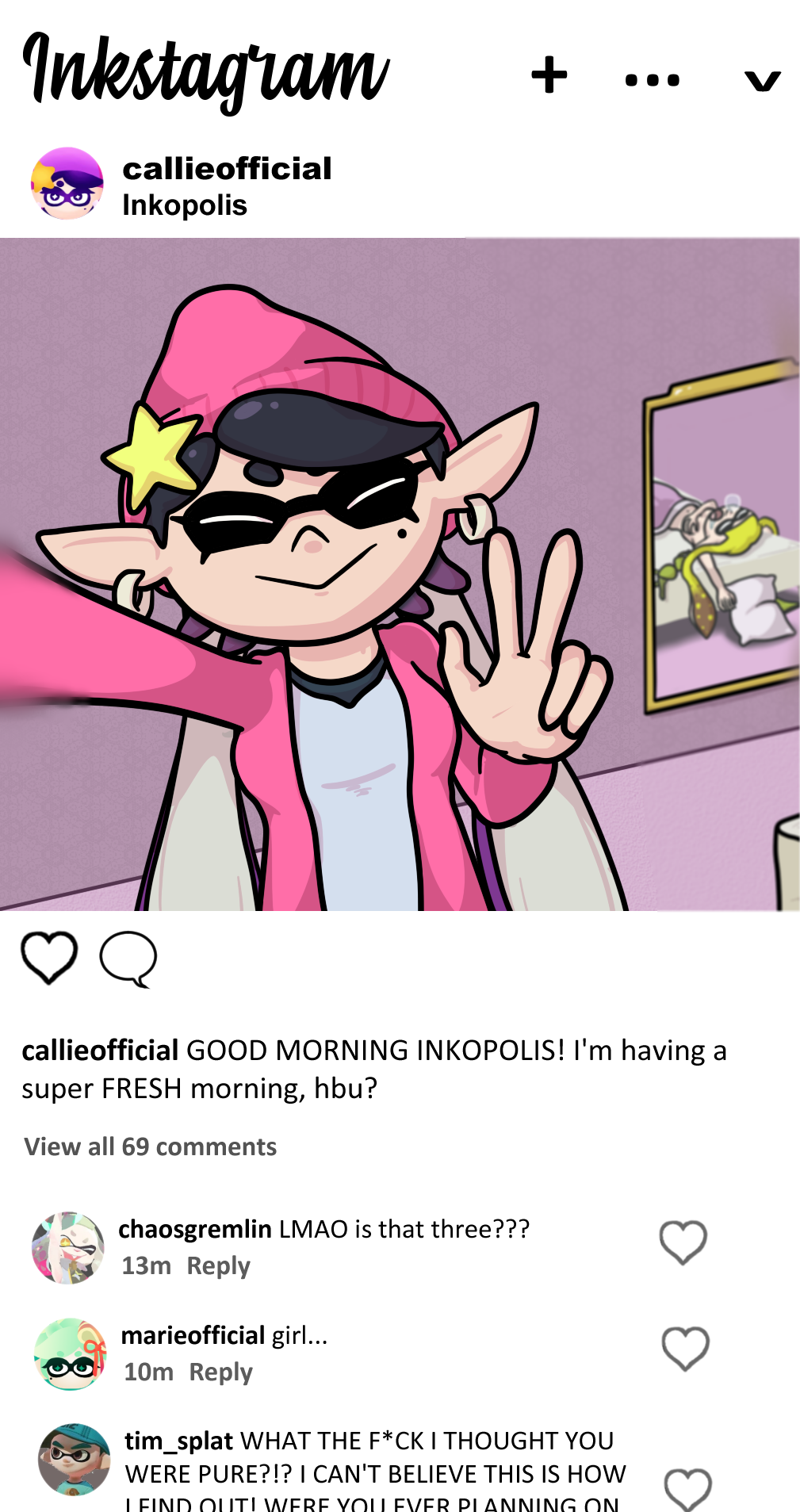This screenshot has height=1512, width=800.
Task: Open tim_splat's profile avatar
Action: (x=75, y=1460)
